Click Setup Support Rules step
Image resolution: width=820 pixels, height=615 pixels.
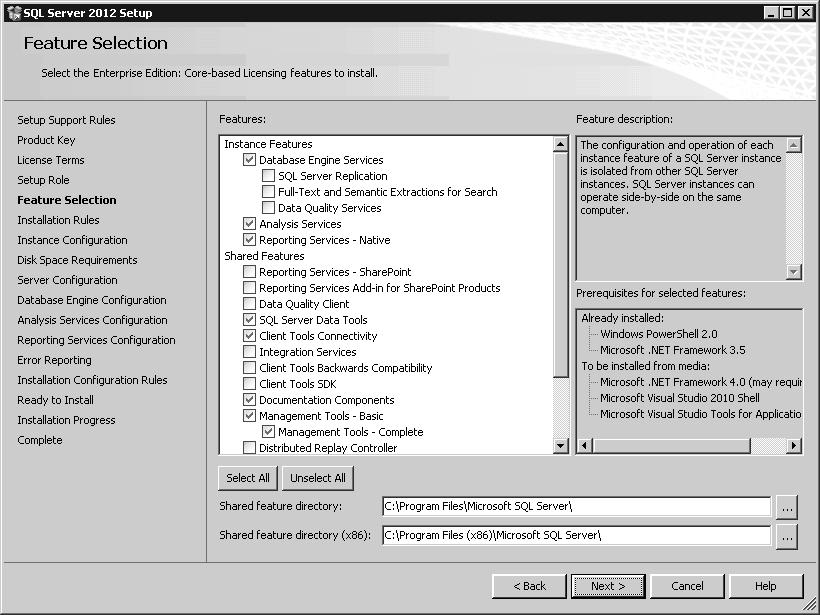[x=66, y=120]
